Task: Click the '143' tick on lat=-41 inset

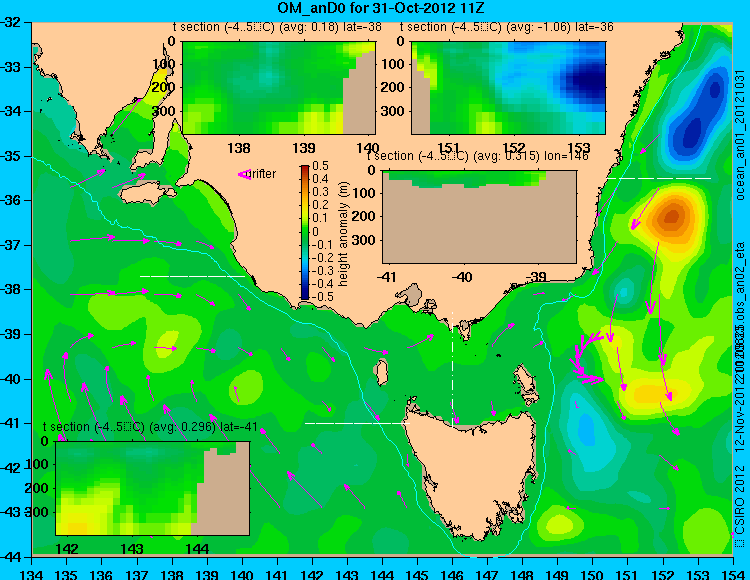Action: point(132,549)
